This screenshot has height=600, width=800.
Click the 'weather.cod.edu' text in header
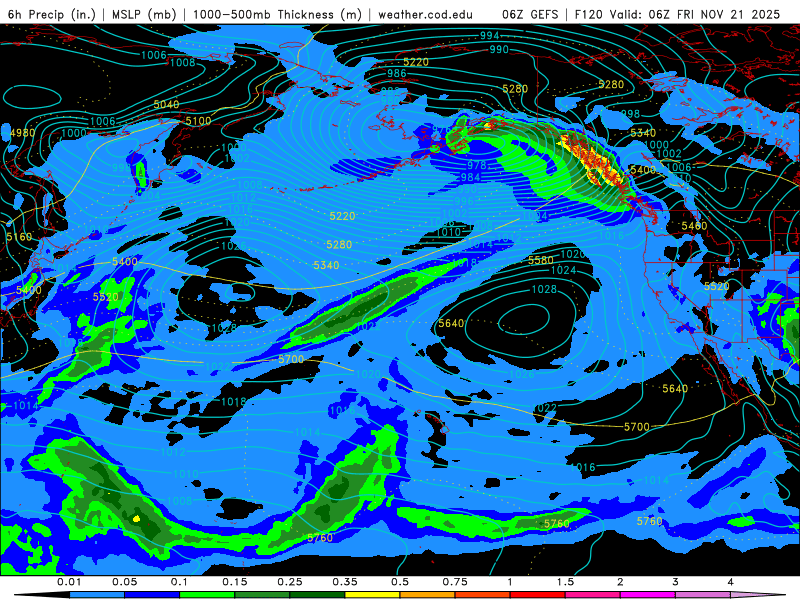click(x=426, y=14)
